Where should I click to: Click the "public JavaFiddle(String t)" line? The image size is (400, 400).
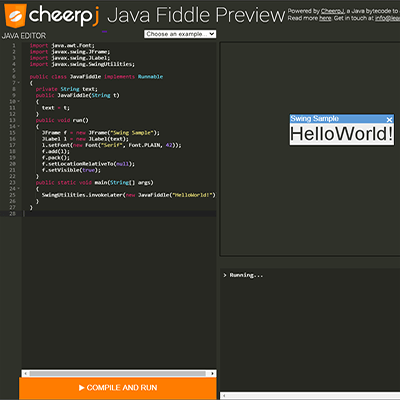coord(77,95)
